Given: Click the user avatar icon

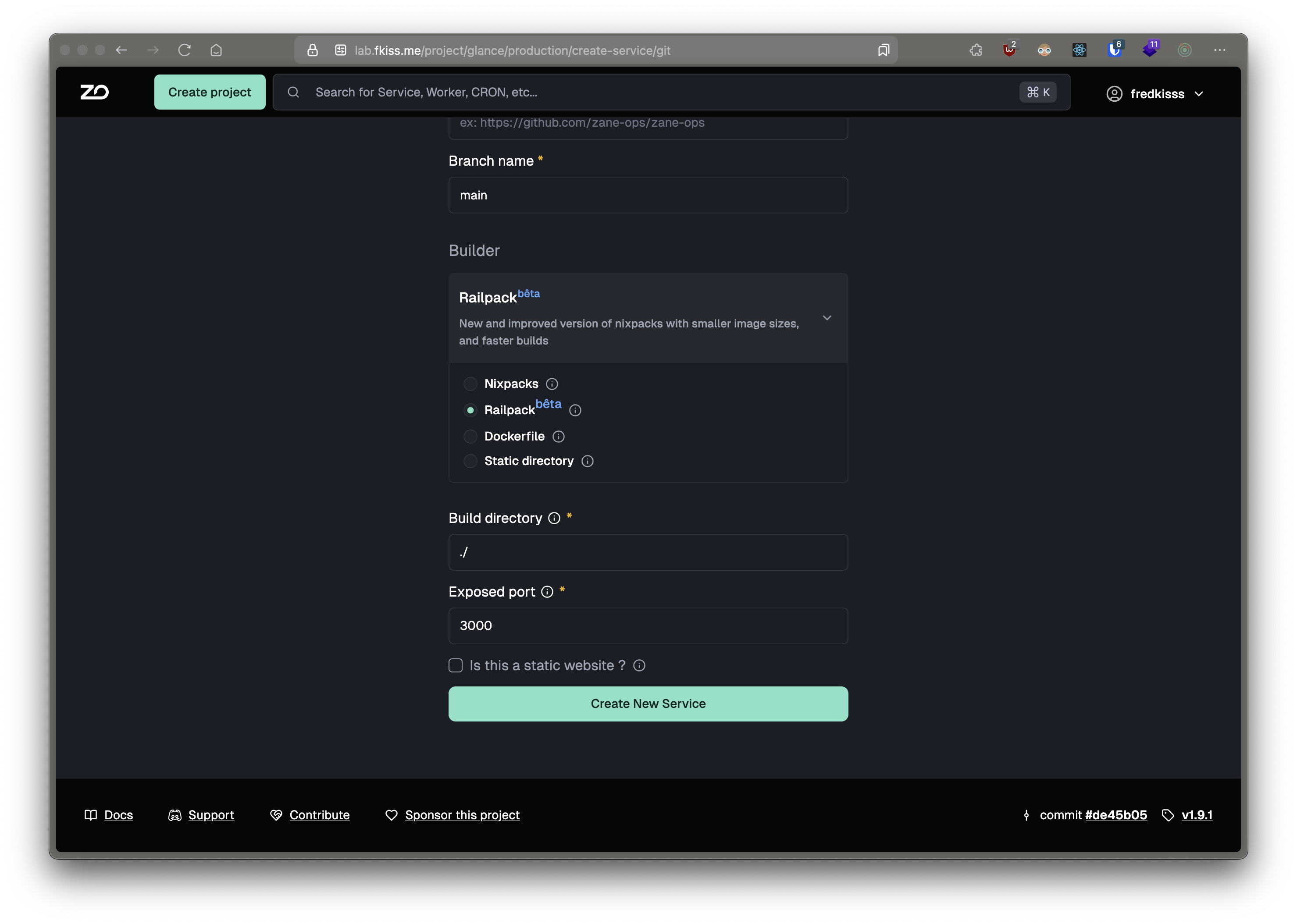Looking at the screenshot, I should click(x=1114, y=94).
